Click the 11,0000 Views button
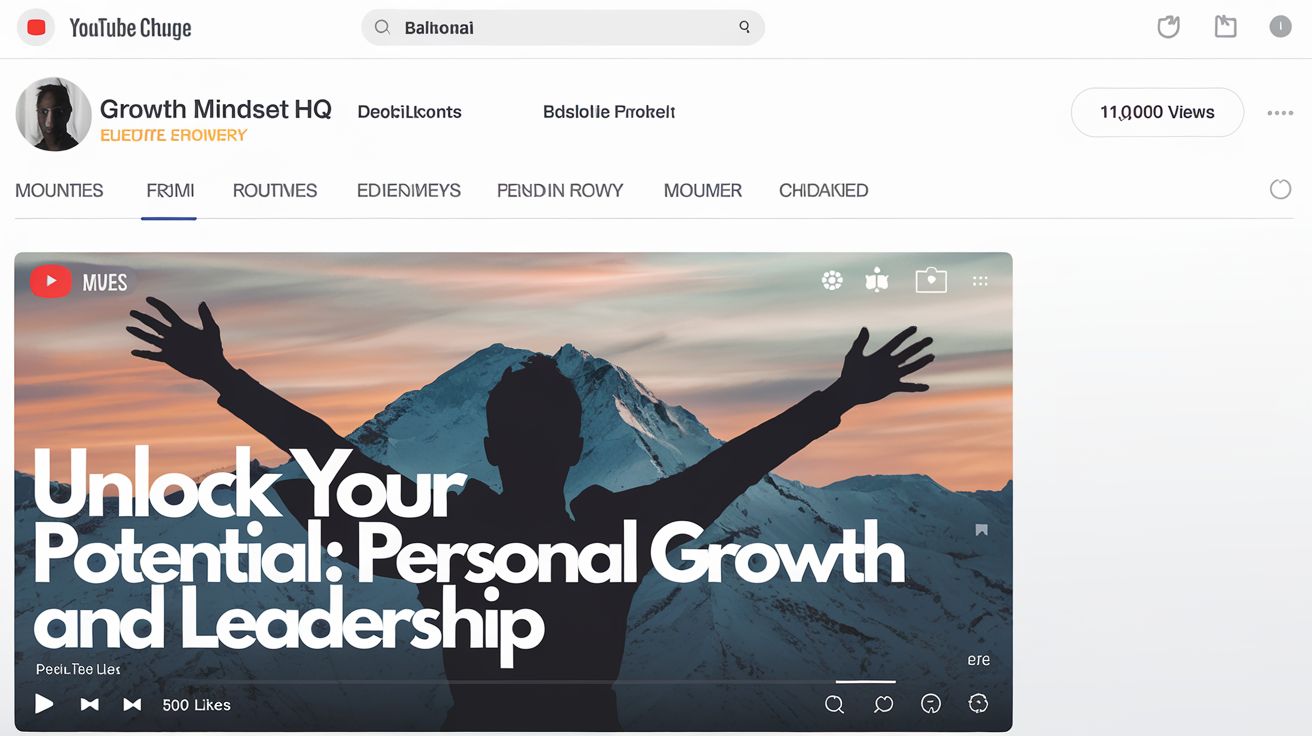 point(1157,112)
